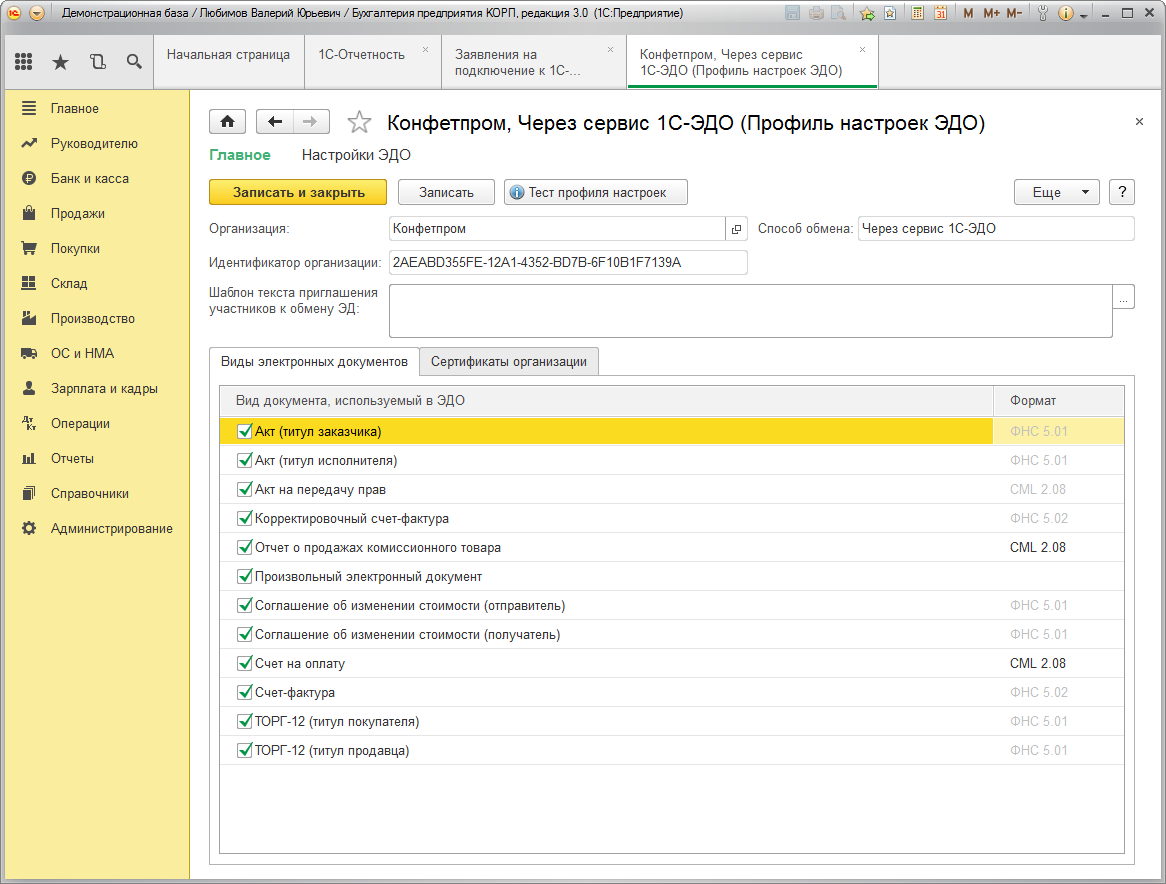Image resolution: width=1166 pixels, height=884 pixels.
Task: Uncheck Корректировочный счет-фактура
Action: point(245,518)
